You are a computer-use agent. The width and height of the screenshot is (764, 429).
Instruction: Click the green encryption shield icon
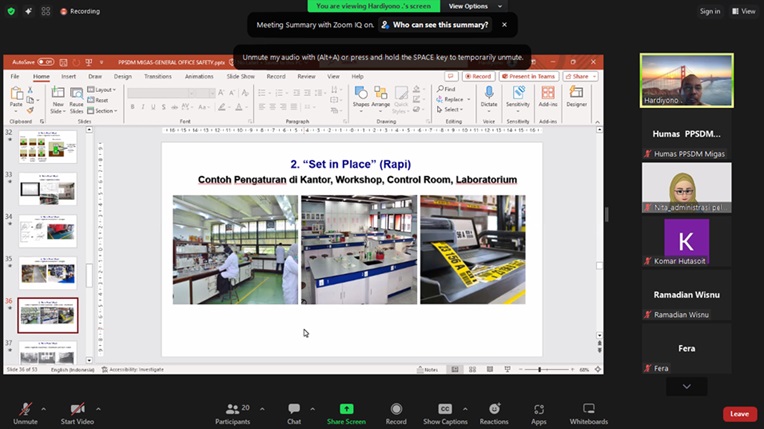coord(11,11)
